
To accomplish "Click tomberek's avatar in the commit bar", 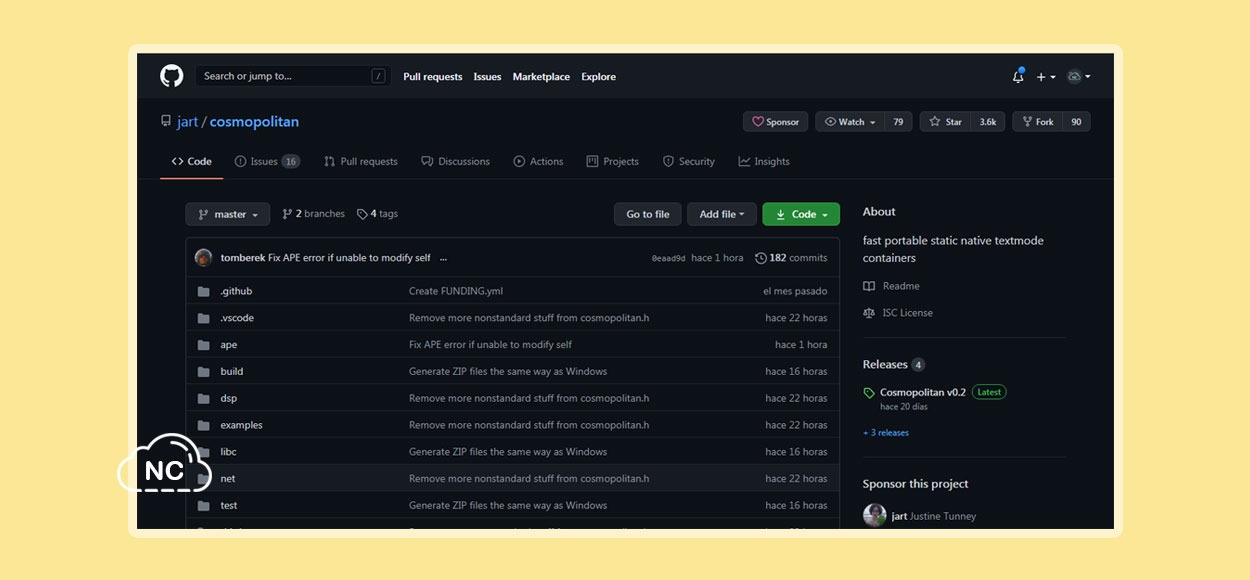I will point(204,258).
